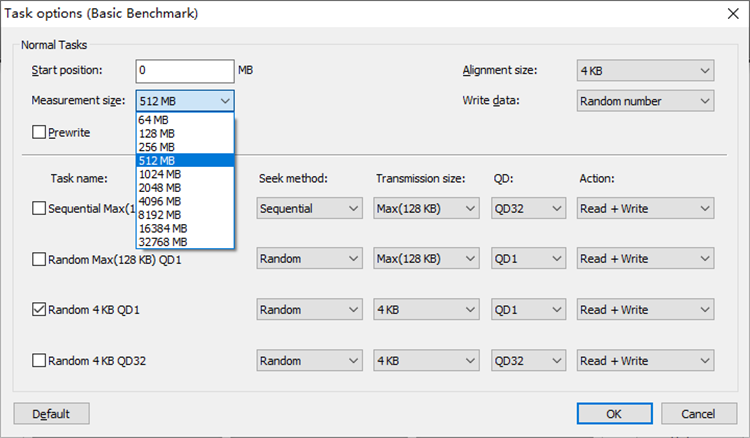This screenshot has height=438, width=750.
Task: Enable Random 4 KB QD32 task checkbox
Action: 39,360
